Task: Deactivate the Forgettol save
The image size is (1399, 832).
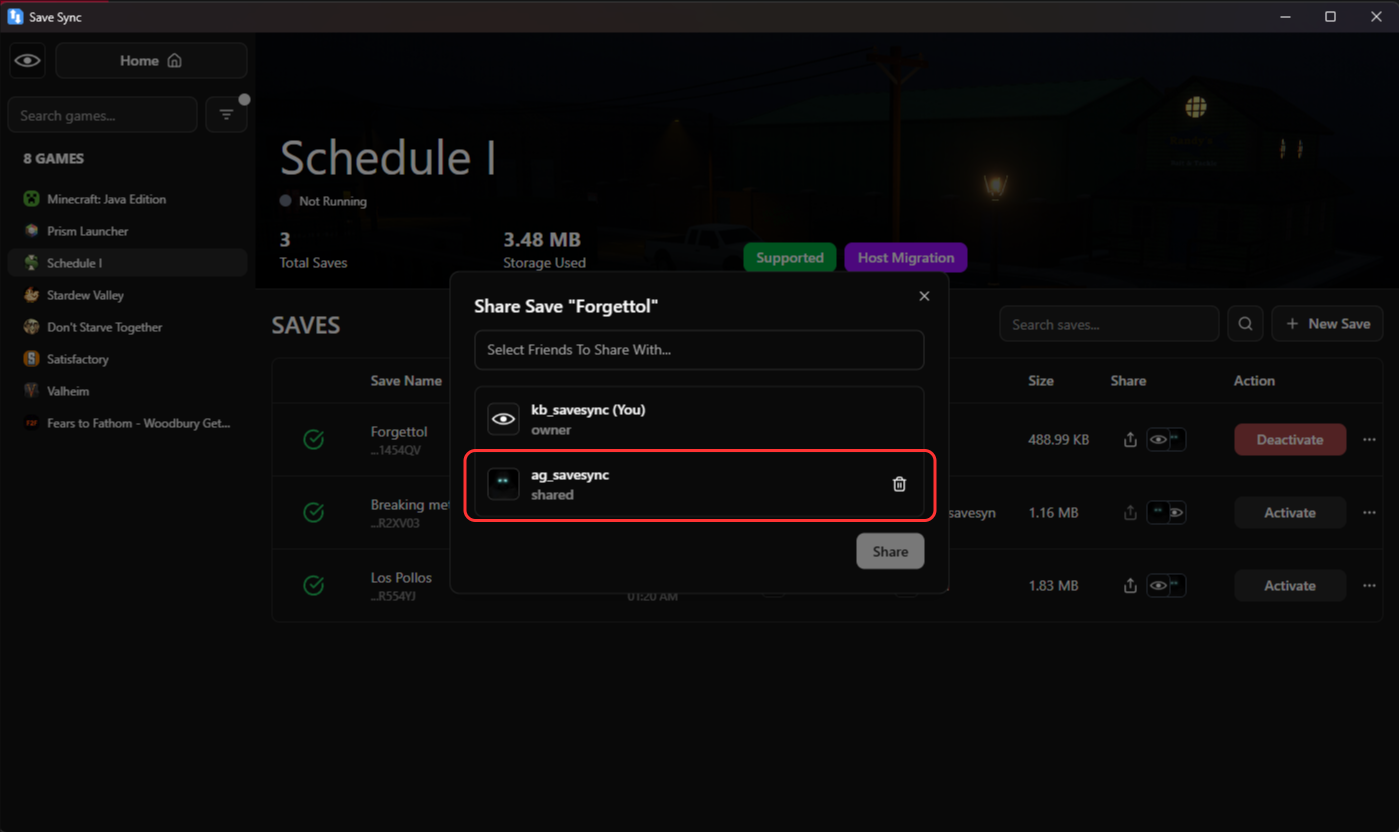Action: 1290,439
